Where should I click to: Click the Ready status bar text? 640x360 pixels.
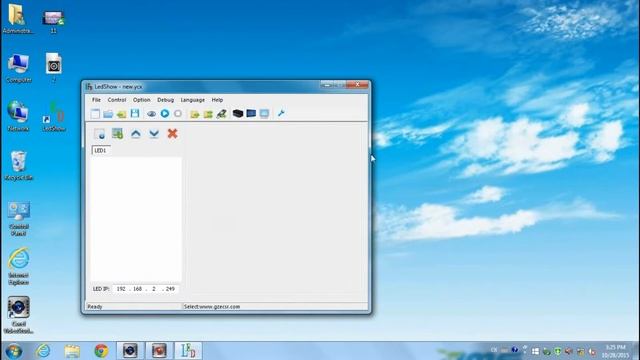[95, 307]
